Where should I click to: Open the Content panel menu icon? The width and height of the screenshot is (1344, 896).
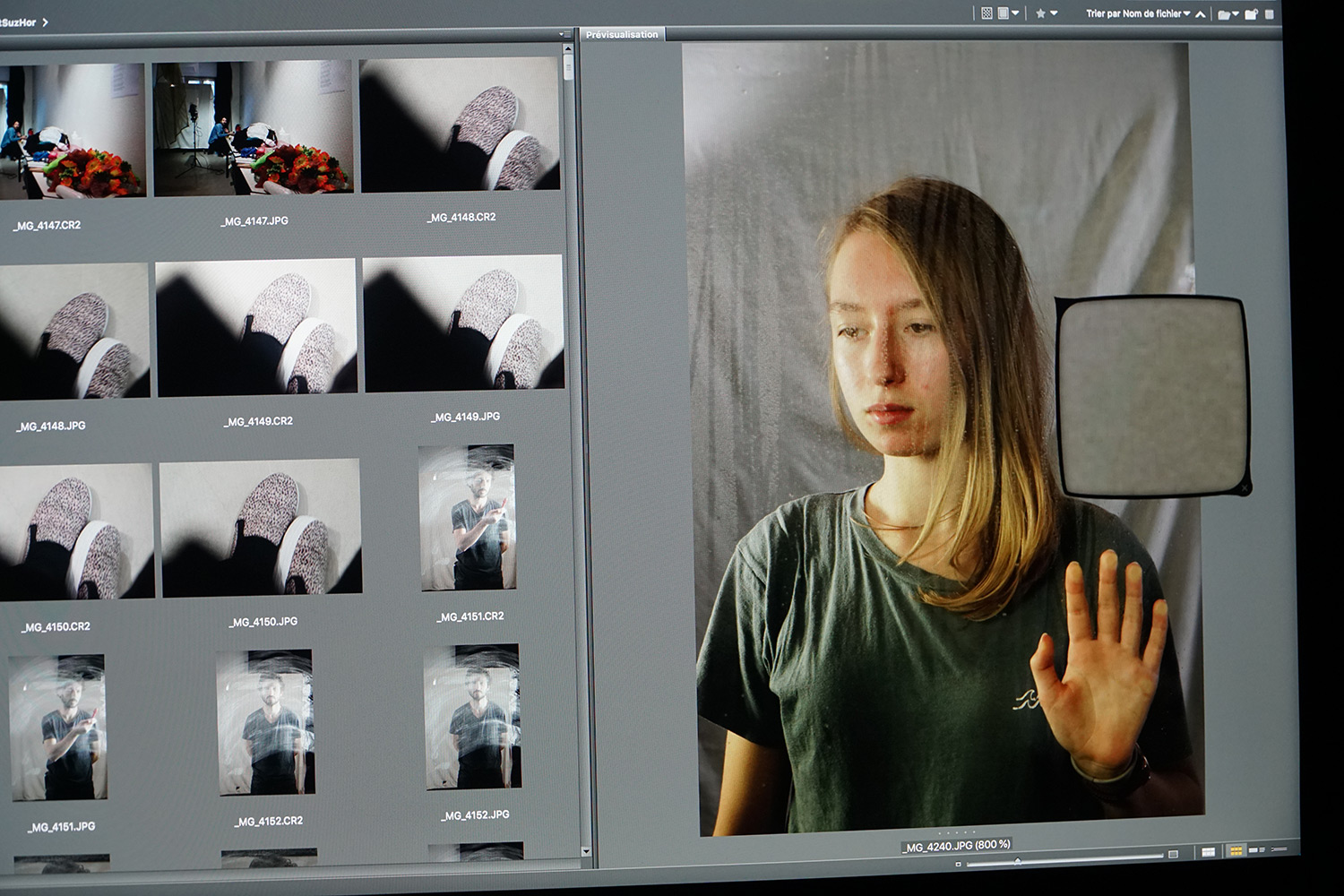coord(564,35)
